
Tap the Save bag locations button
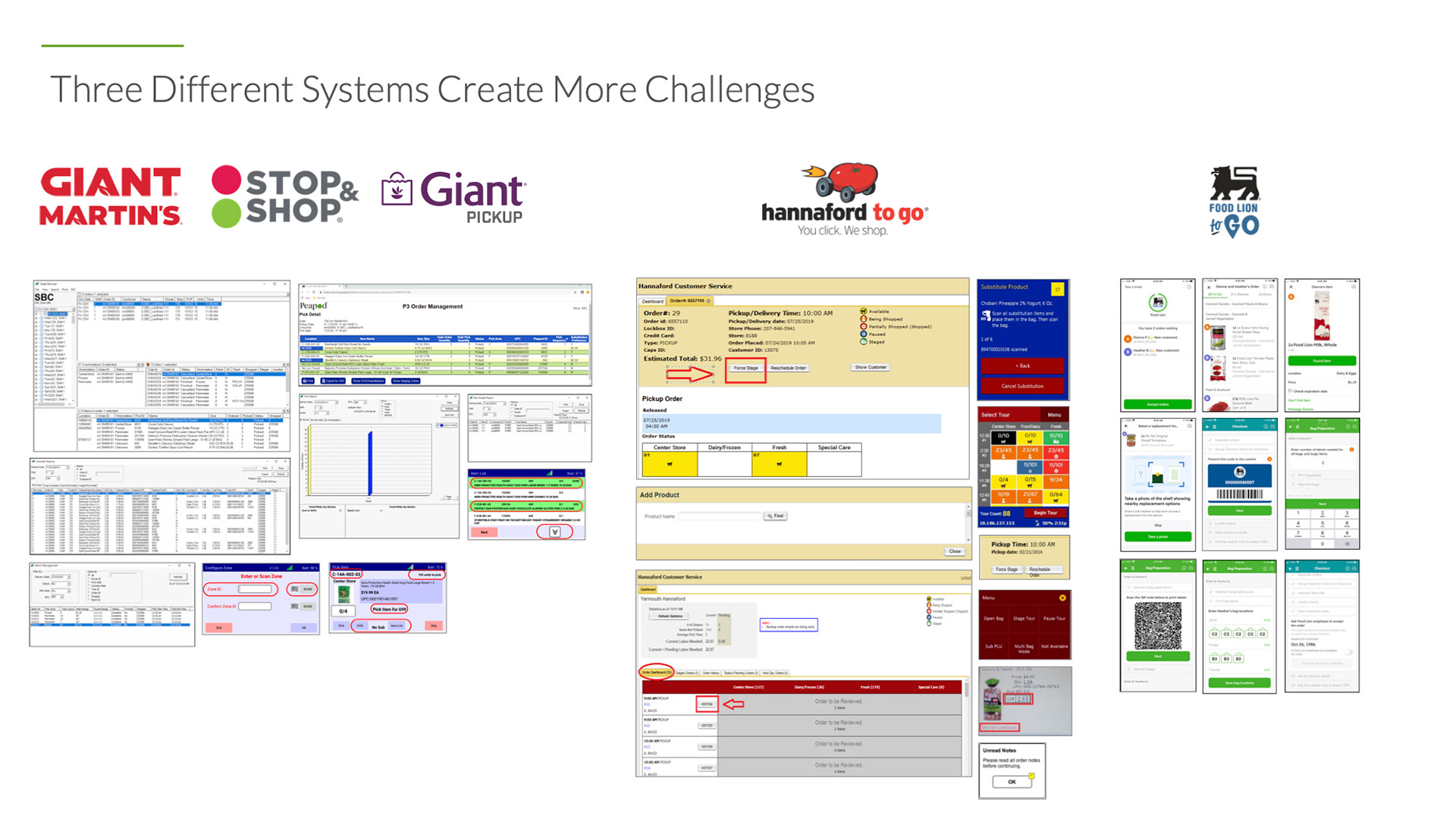tap(1239, 682)
